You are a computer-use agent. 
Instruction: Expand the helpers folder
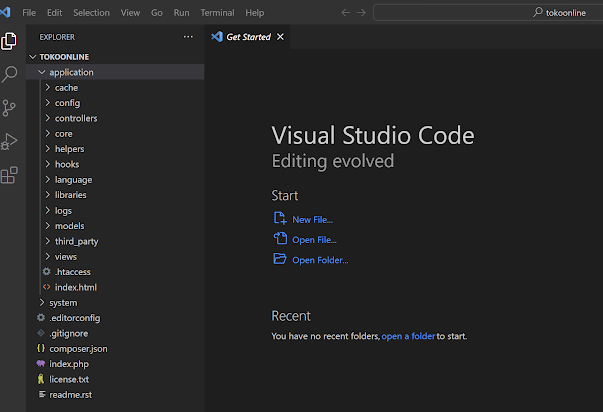tap(48, 149)
